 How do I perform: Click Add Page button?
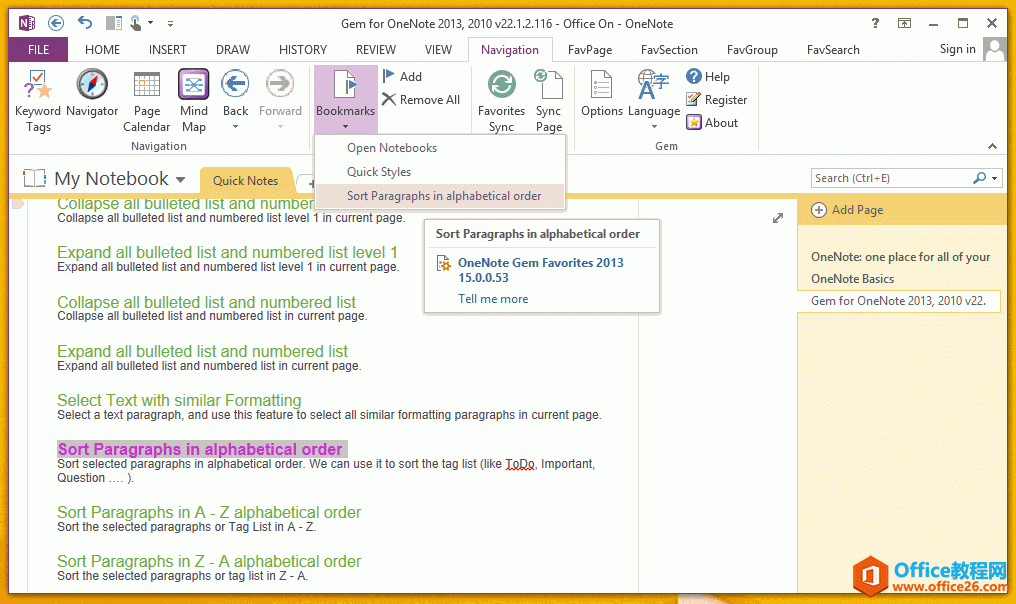coord(848,210)
